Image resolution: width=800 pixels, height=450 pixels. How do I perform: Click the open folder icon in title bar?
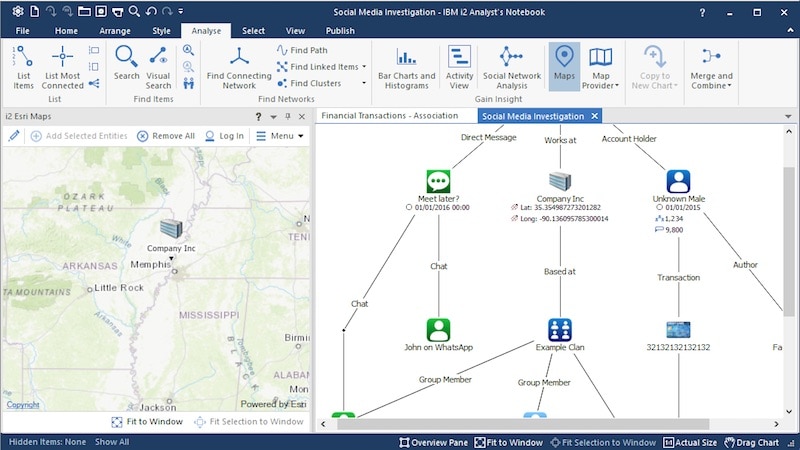pos(84,11)
